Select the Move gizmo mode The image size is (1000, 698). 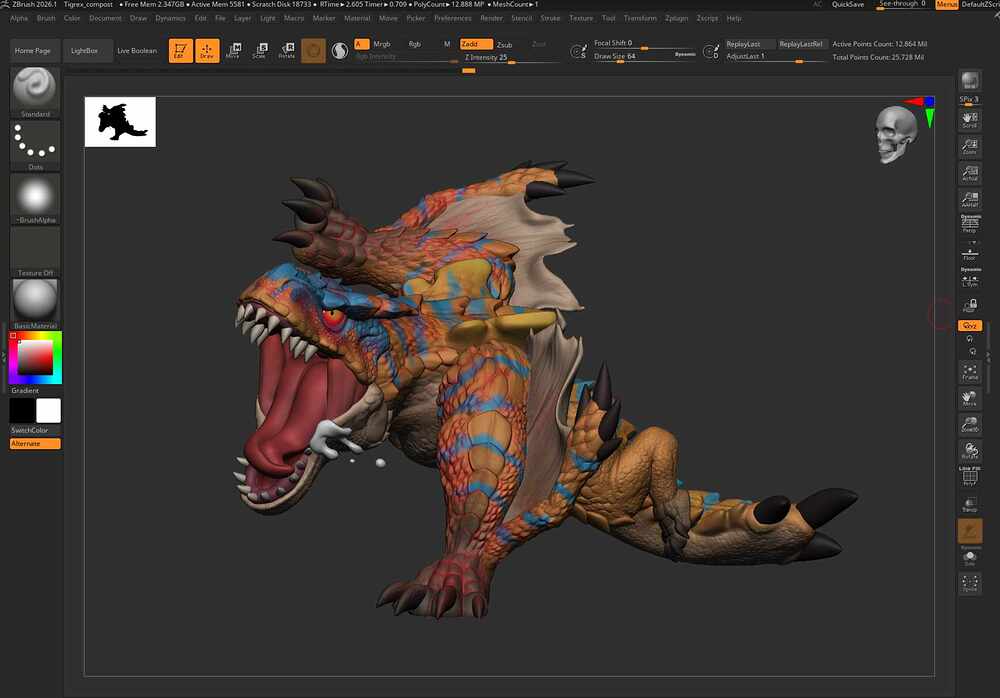tap(233, 50)
